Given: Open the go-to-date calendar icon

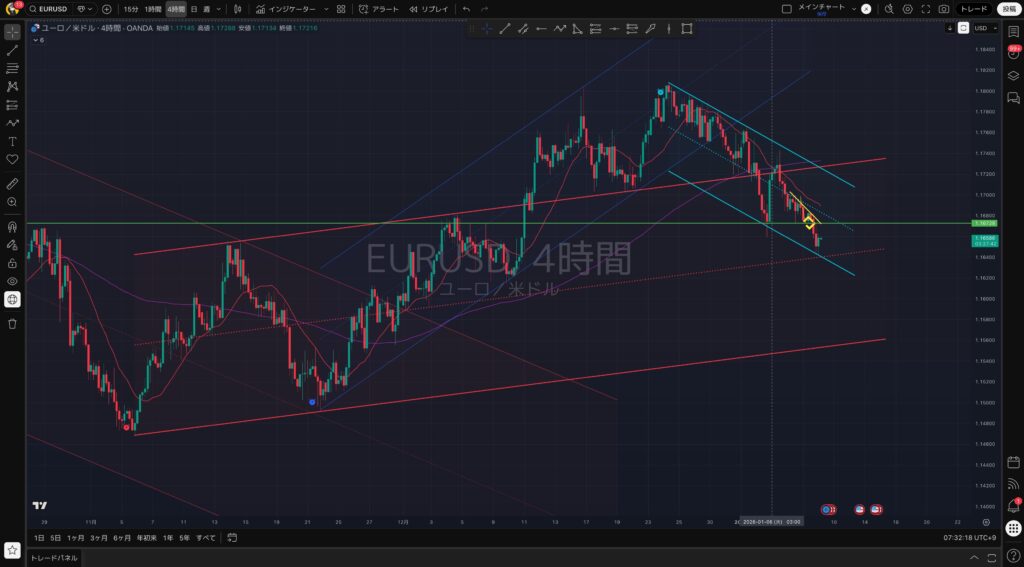Looking at the screenshot, I should (232, 538).
